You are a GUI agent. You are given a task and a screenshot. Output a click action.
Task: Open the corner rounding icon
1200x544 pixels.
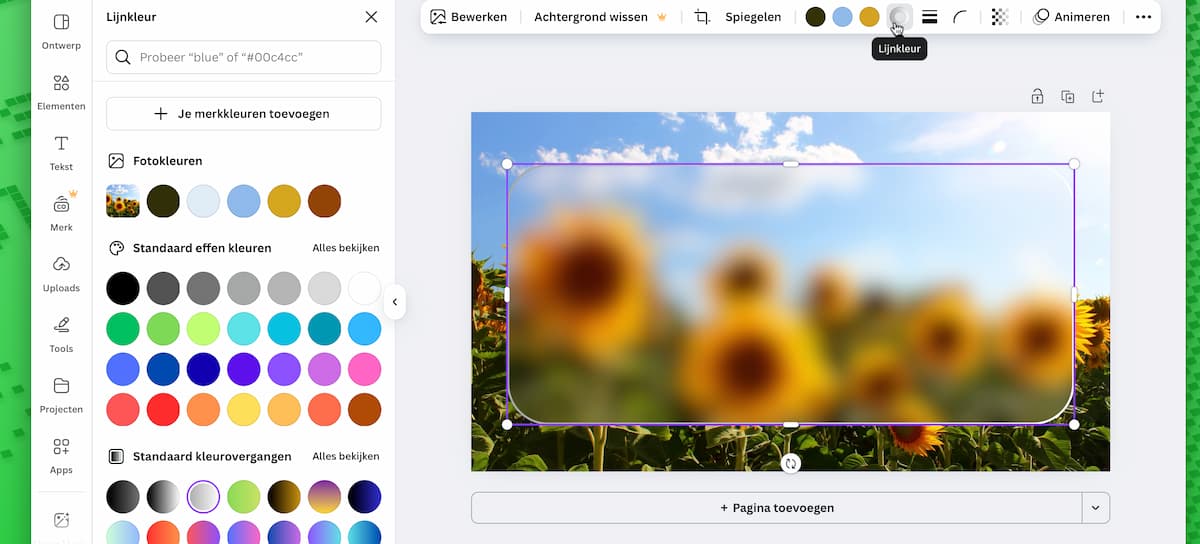coord(960,17)
